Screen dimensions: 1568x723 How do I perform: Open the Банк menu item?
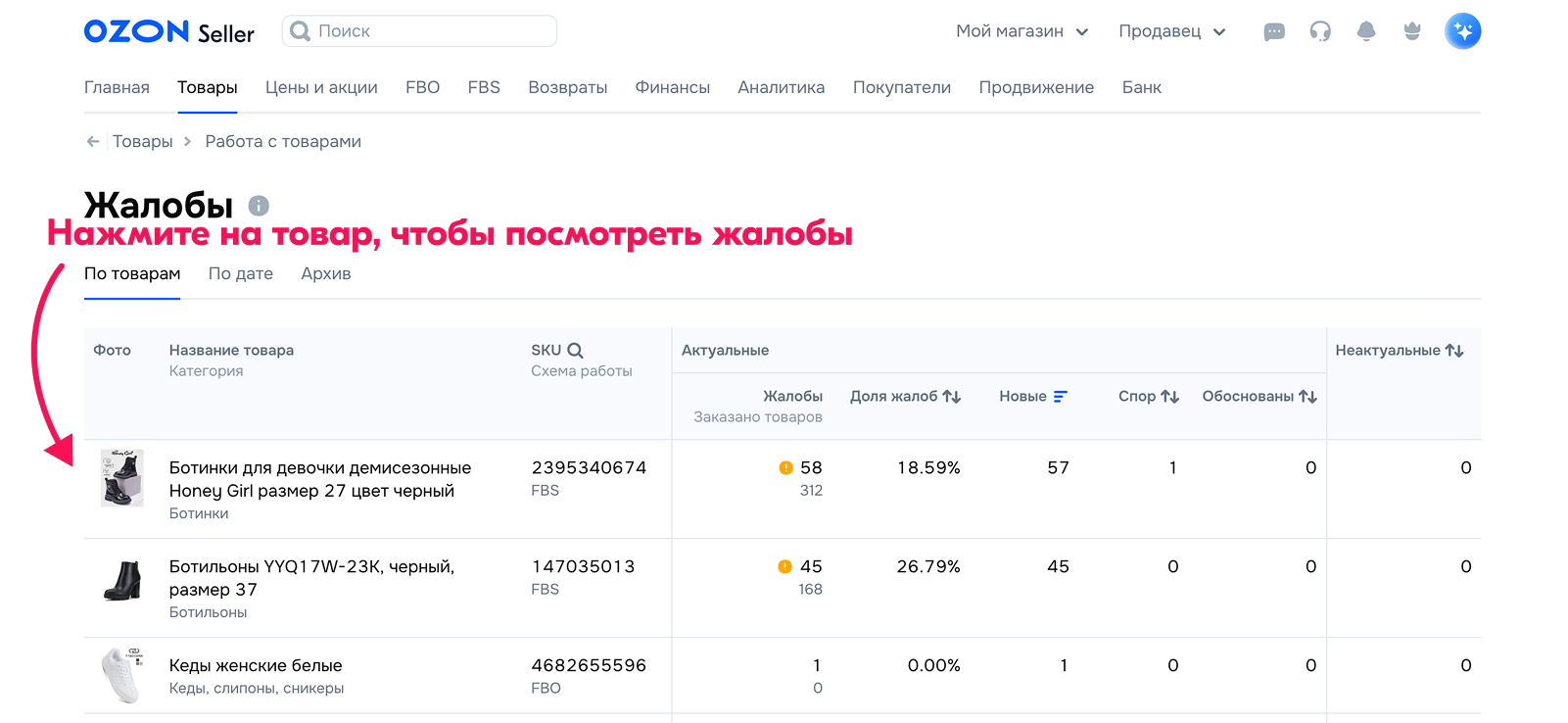pos(1142,88)
